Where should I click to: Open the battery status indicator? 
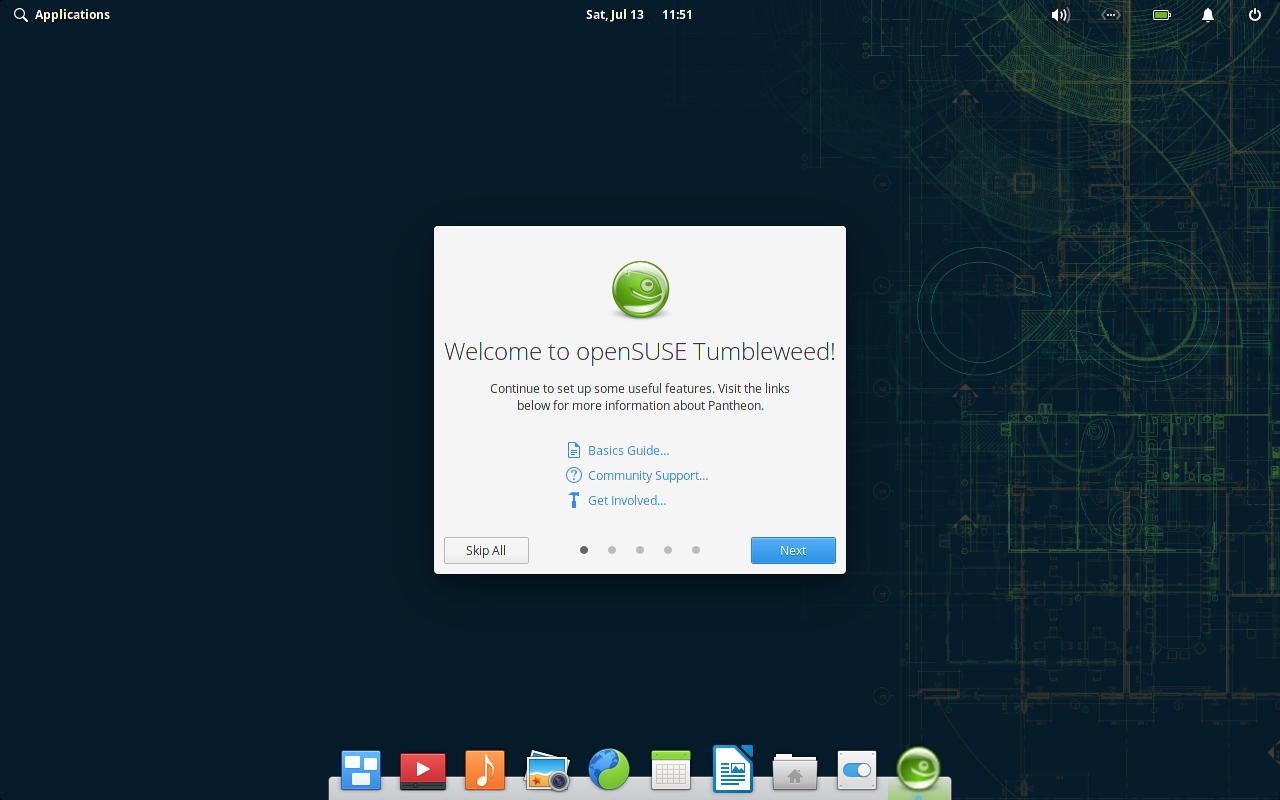(1161, 14)
